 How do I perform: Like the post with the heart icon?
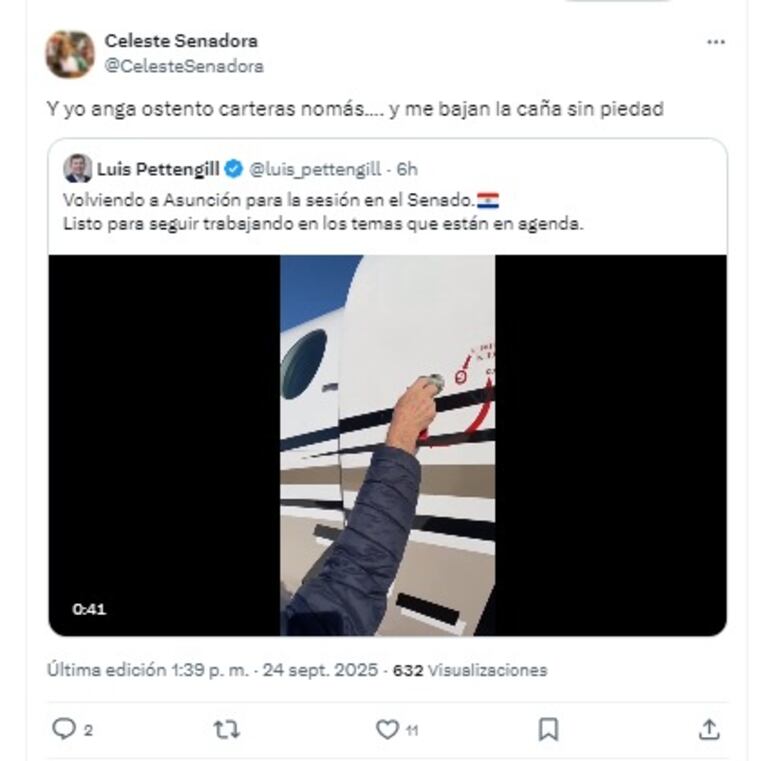click(x=387, y=729)
